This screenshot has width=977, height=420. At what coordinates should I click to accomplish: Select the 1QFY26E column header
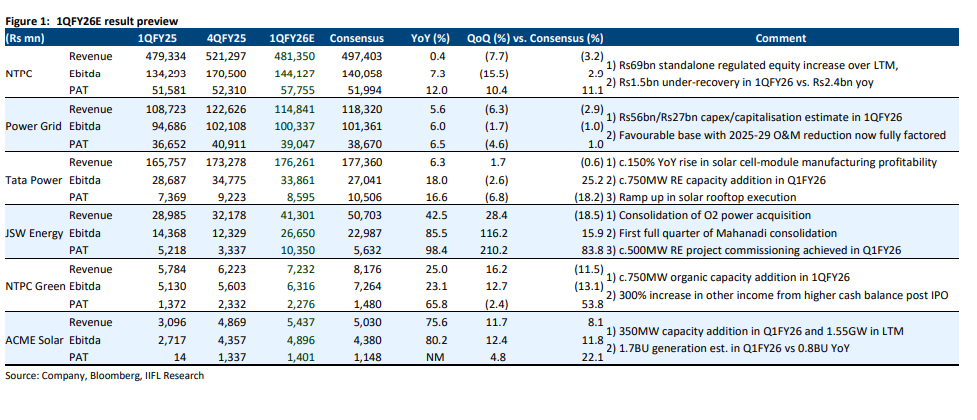[293, 38]
